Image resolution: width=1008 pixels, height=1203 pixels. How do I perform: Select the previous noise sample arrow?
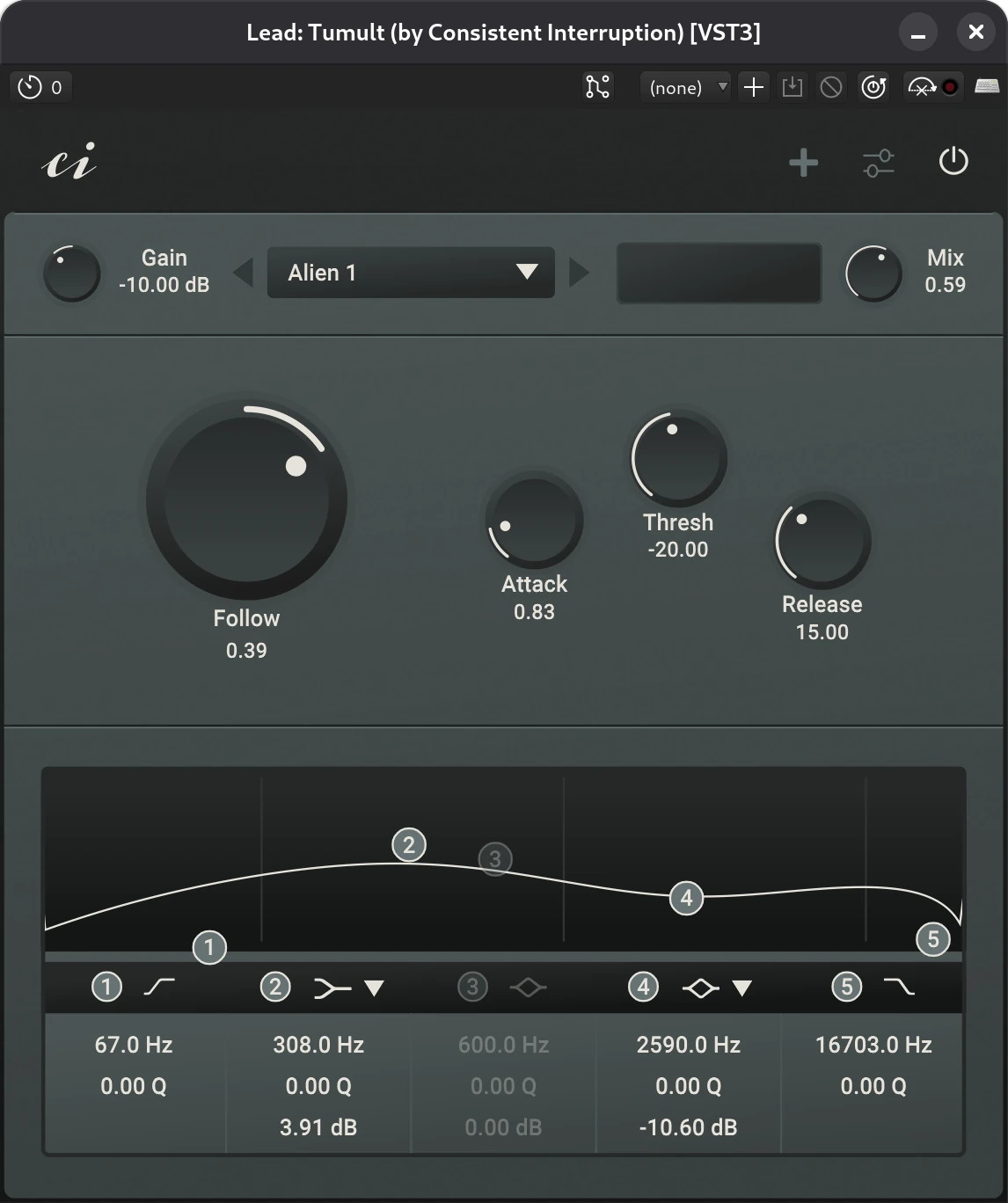(x=243, y=273)
